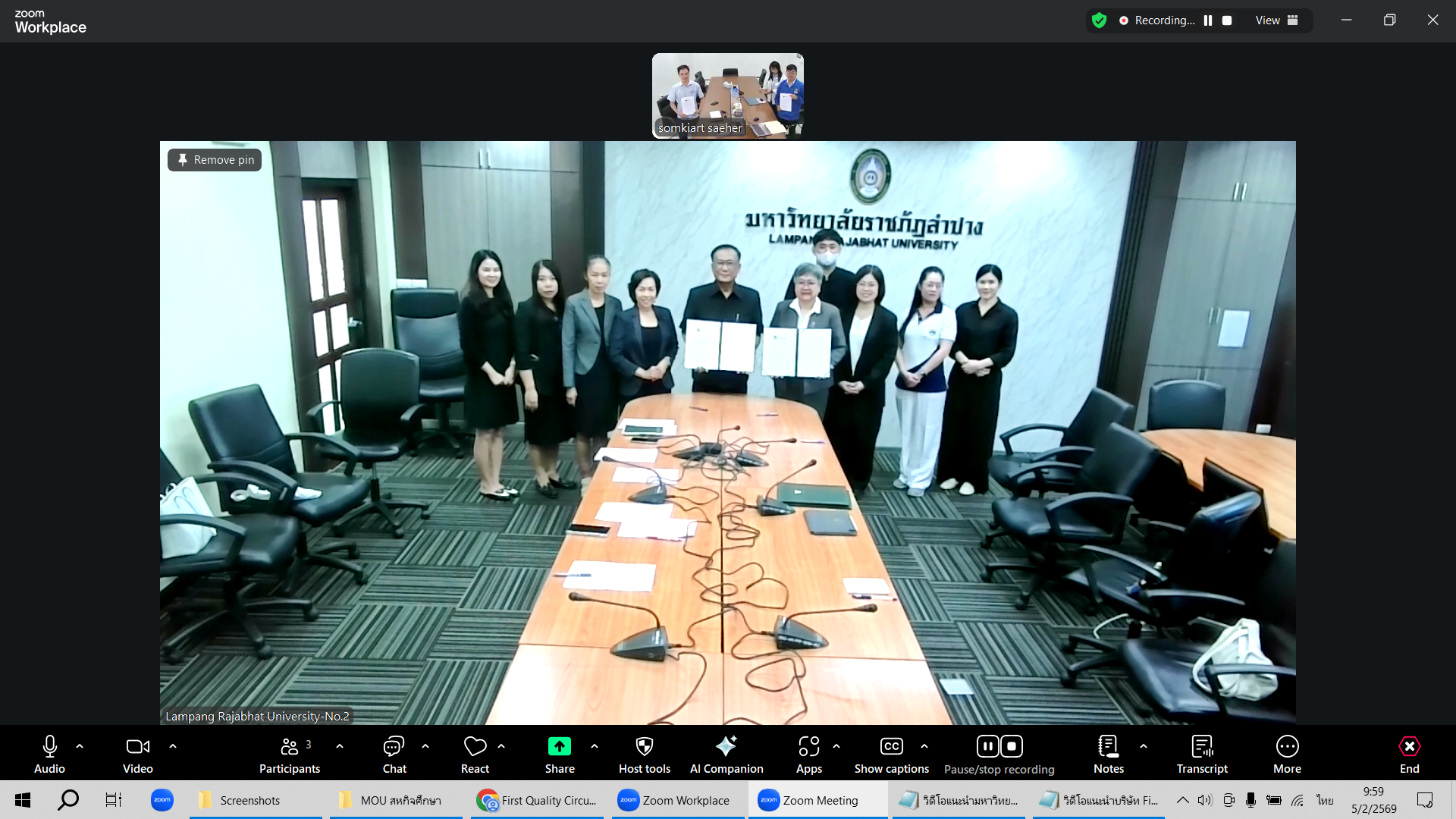Screen dimensions: 1456x819
Task: Mute the microphone via Audio button
Action: (49, 747)
